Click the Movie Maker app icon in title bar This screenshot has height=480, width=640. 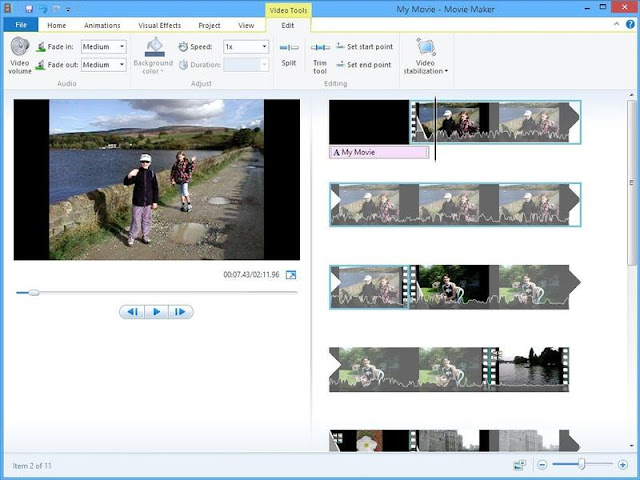(x=7, y=8)
